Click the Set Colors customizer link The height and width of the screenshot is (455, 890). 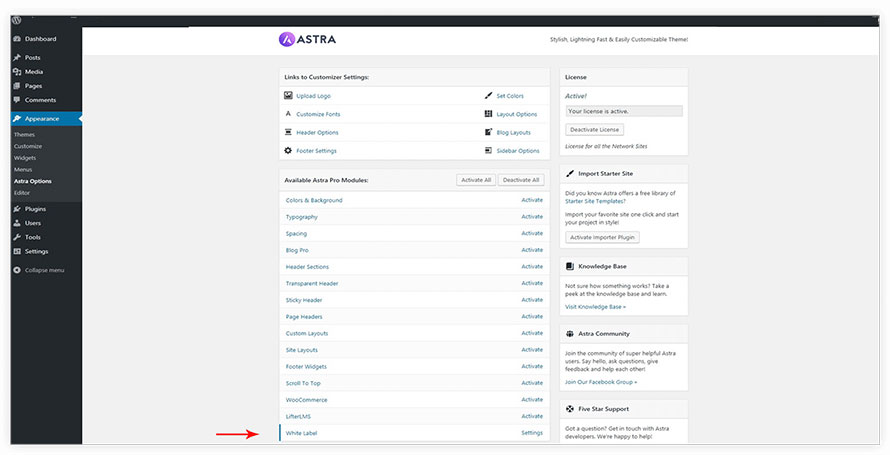(510, 96)
